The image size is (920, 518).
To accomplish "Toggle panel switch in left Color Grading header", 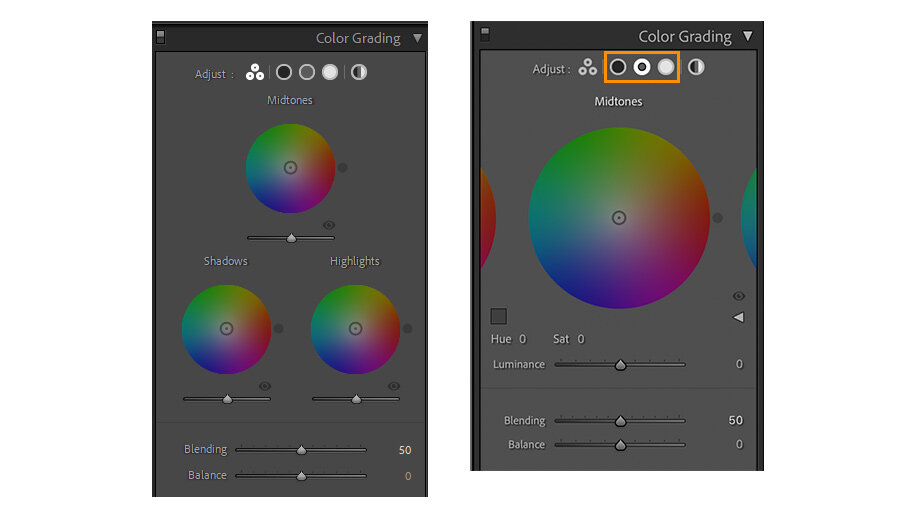I will pos(160,37).
